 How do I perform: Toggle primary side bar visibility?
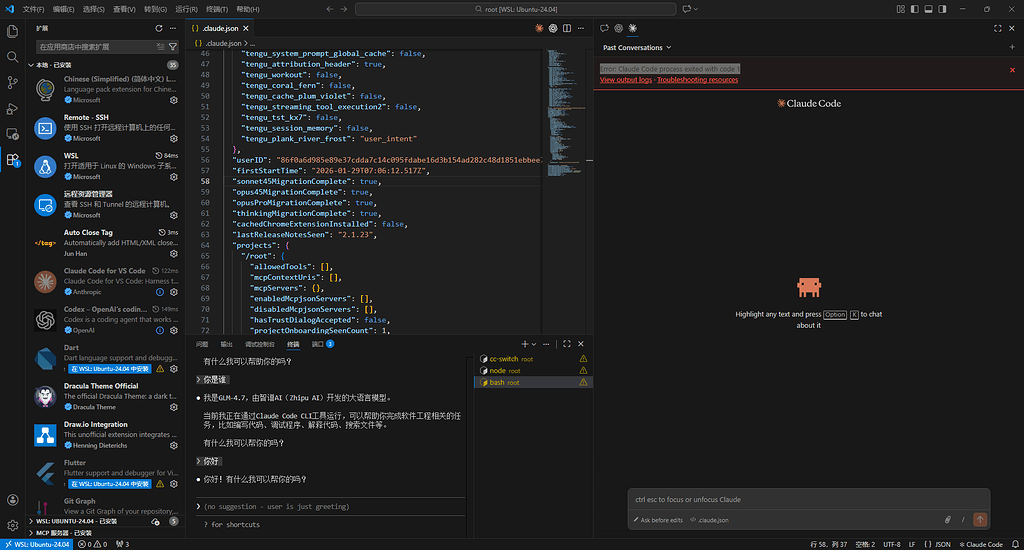click(x=914, y=9)
